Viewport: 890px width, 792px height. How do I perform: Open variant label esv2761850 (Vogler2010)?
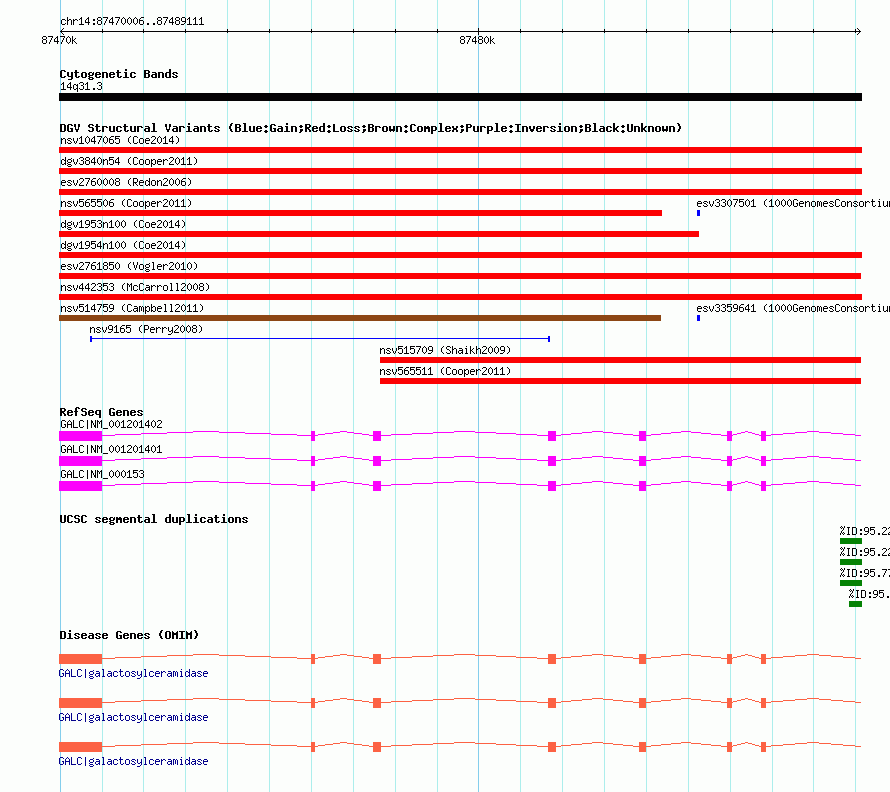pyautogui.click(x=129, y=266)
